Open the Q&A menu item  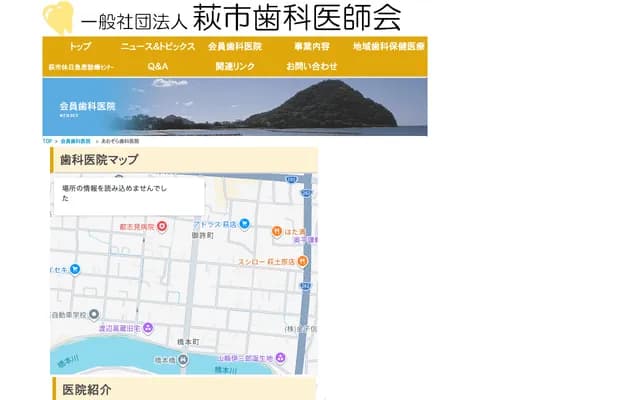(x=158, y=66)
